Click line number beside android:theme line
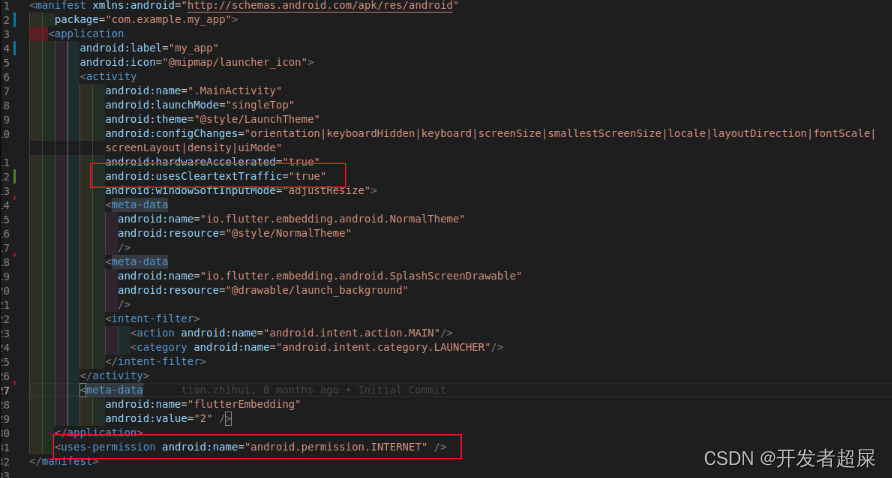The height and width of the screenshot is (478, 892). coord(5,120)
